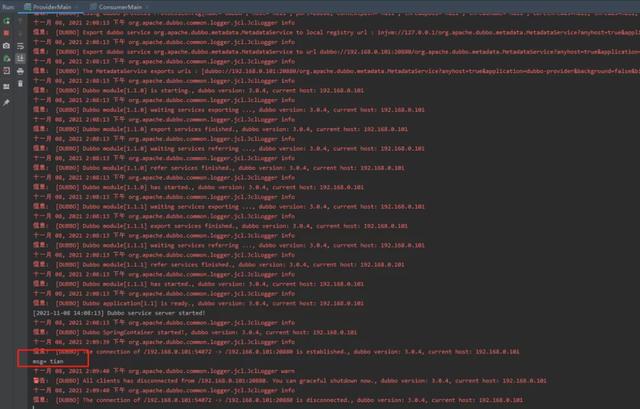Click 'Dubbo module[1.1.0] has started' line
This screenshot has height=409, width=640.
tap(198, 187)
